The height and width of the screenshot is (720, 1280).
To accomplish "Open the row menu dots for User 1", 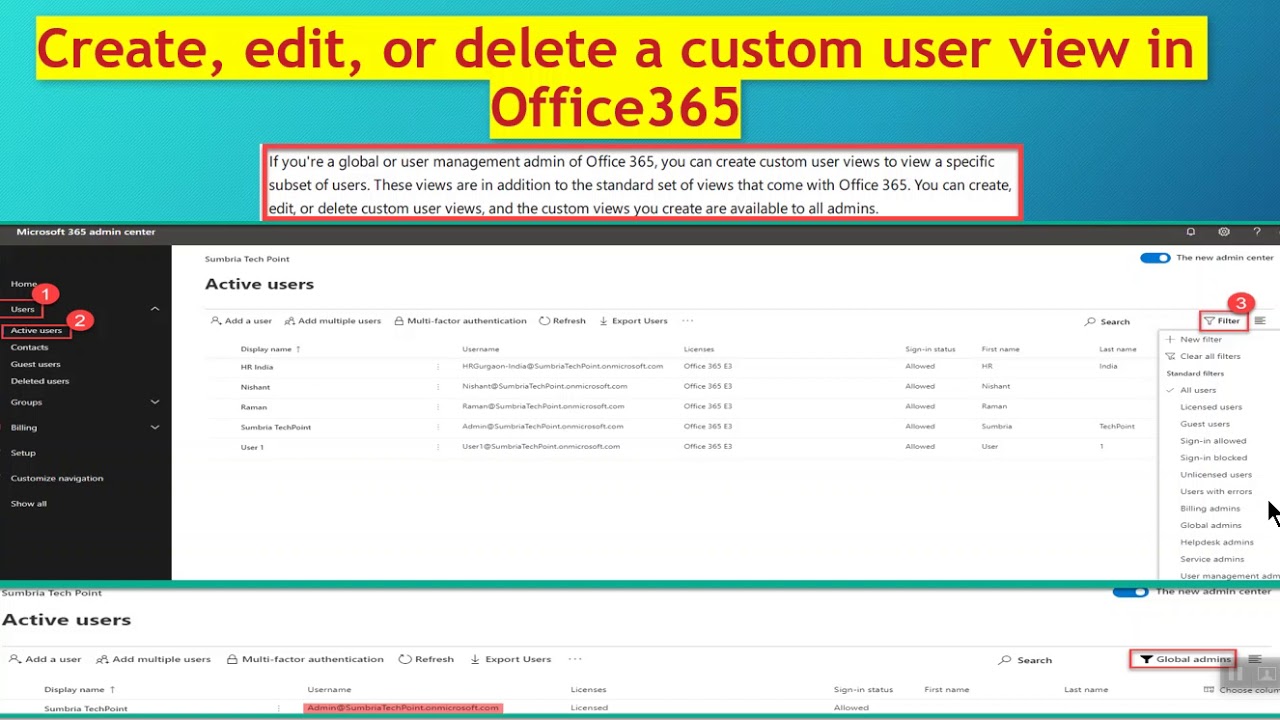I will click(x=437, y=447).
